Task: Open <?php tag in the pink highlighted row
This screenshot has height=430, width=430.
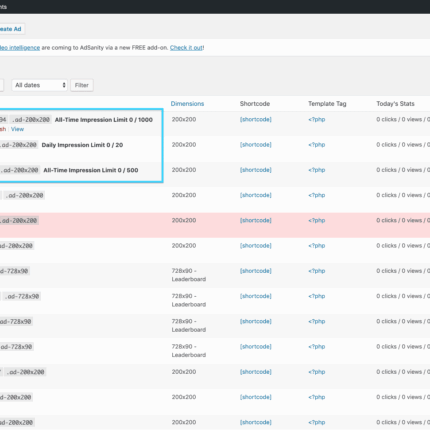Action: click(x=317, y=220)
